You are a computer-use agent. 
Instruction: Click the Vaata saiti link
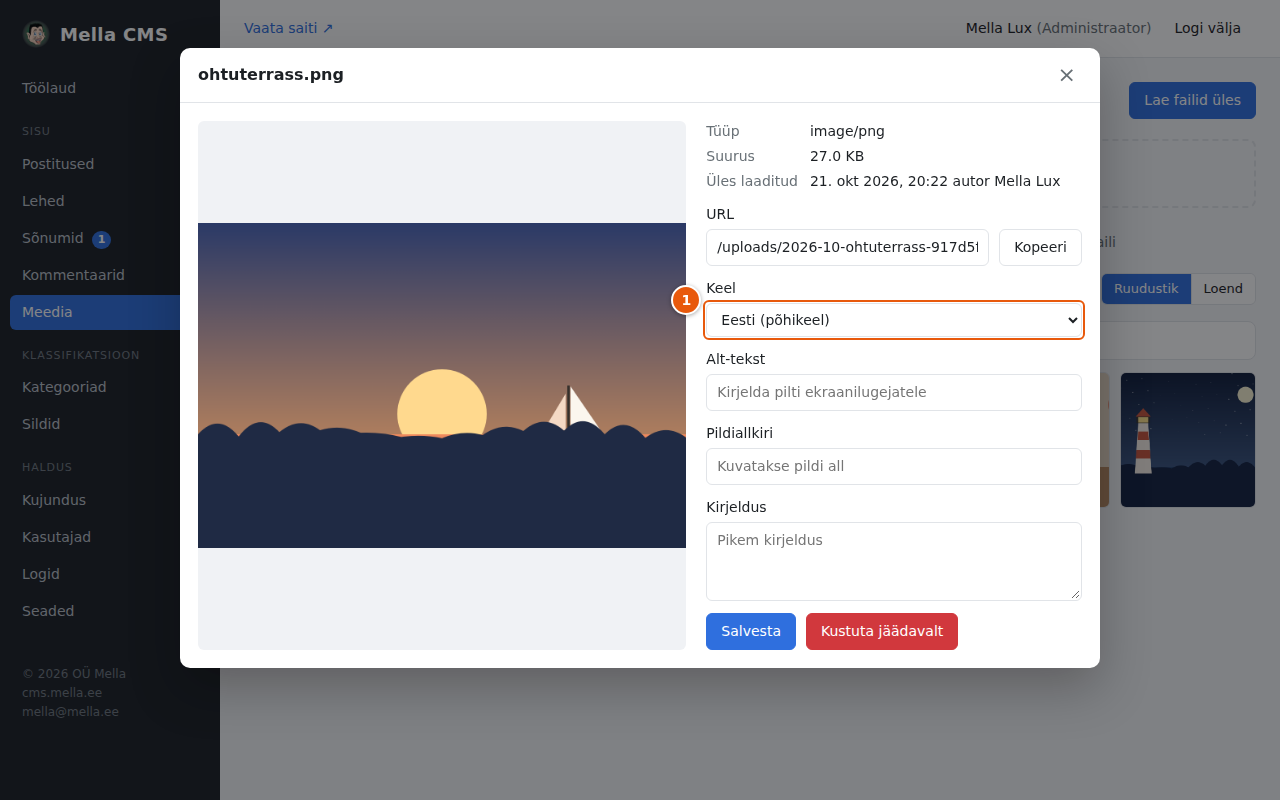(289, 28)
